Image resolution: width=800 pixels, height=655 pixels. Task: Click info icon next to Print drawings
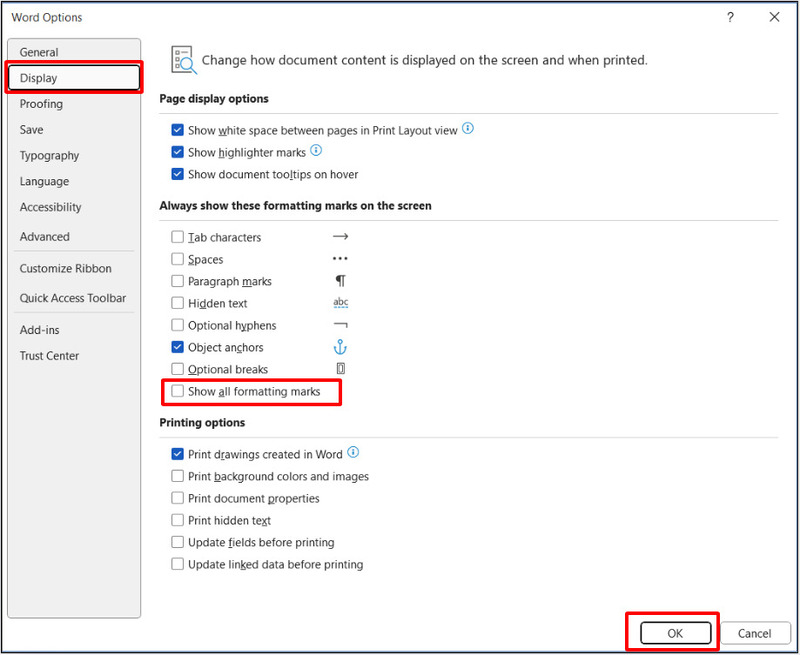click(353, 453)
